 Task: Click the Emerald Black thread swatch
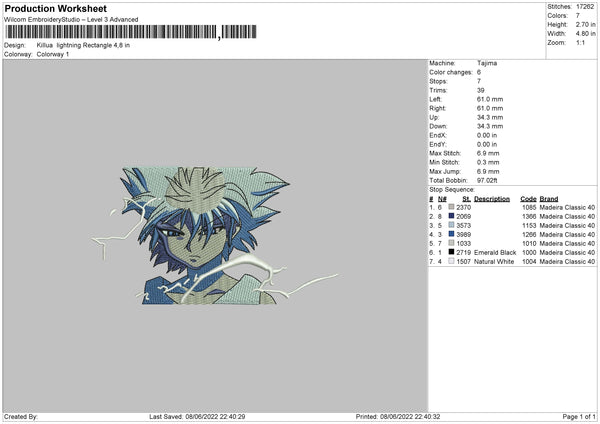tap(451, 252)
